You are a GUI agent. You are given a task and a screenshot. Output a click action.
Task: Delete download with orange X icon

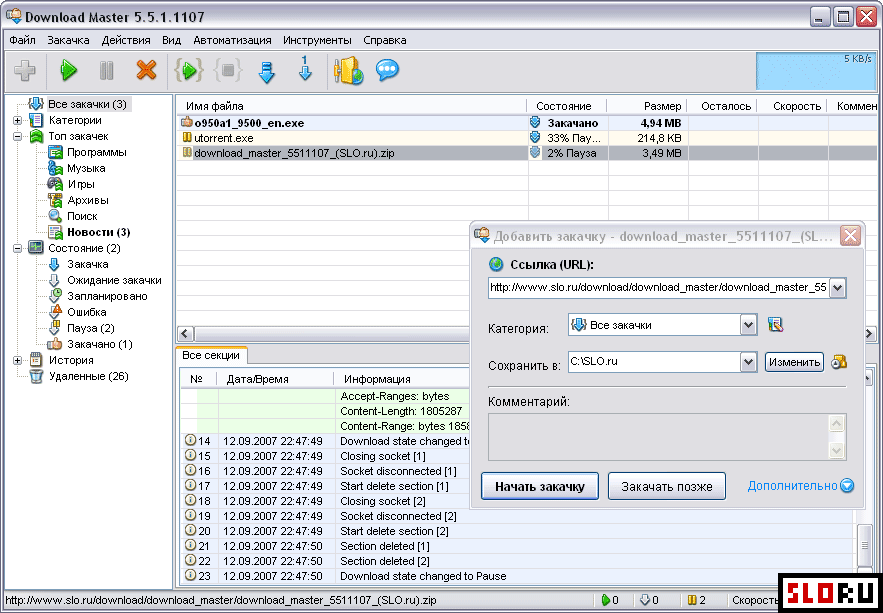(146, 70)
